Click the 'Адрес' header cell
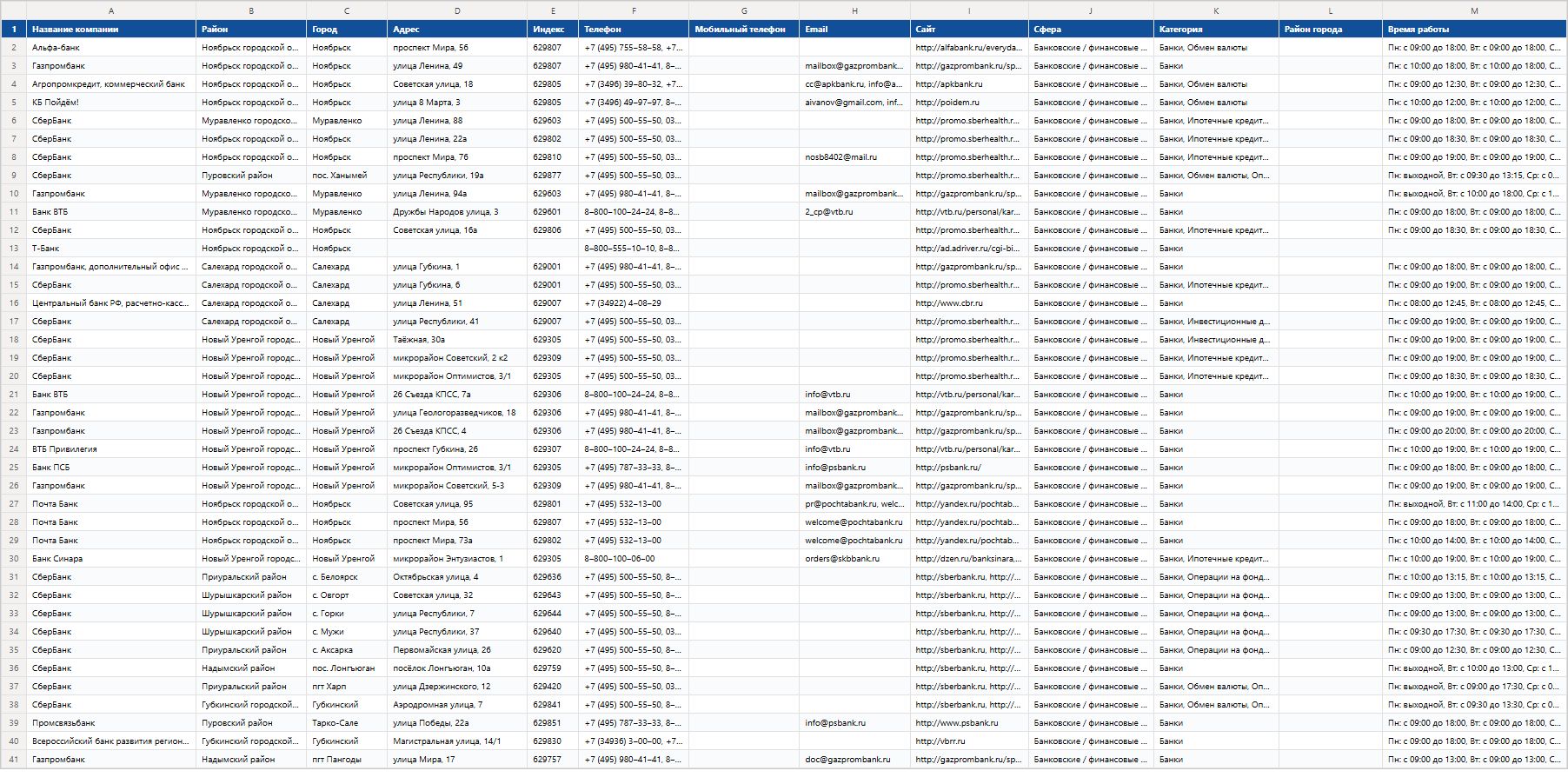 tap(457, 29)
